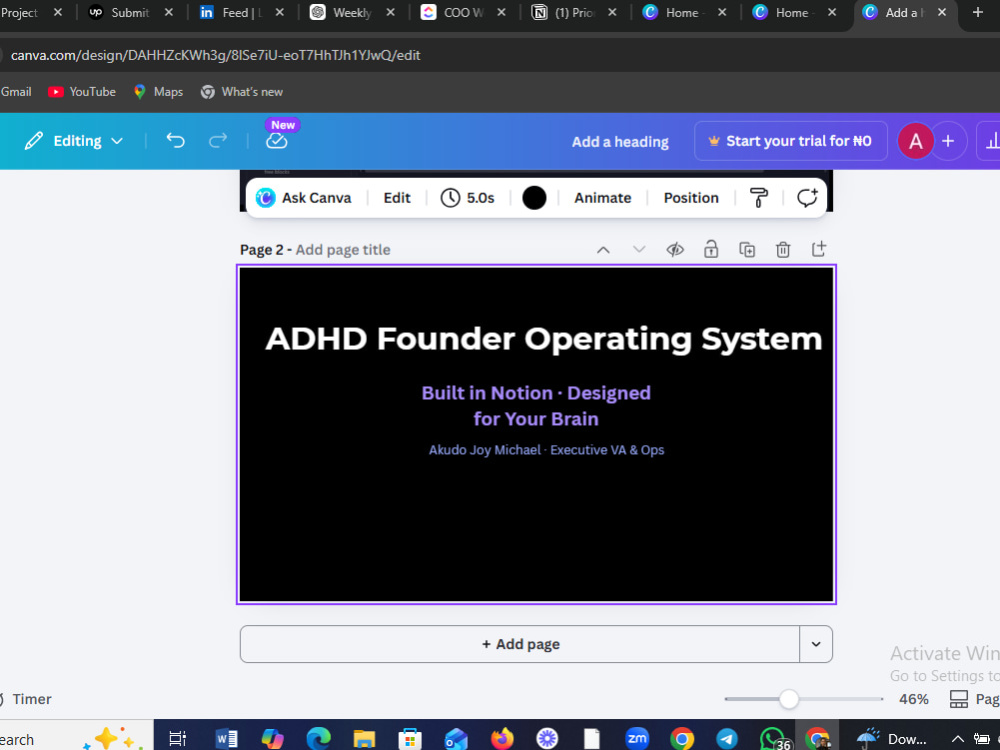Click Add page title field
Screen dimensions: 1000x750
[343, 250]
